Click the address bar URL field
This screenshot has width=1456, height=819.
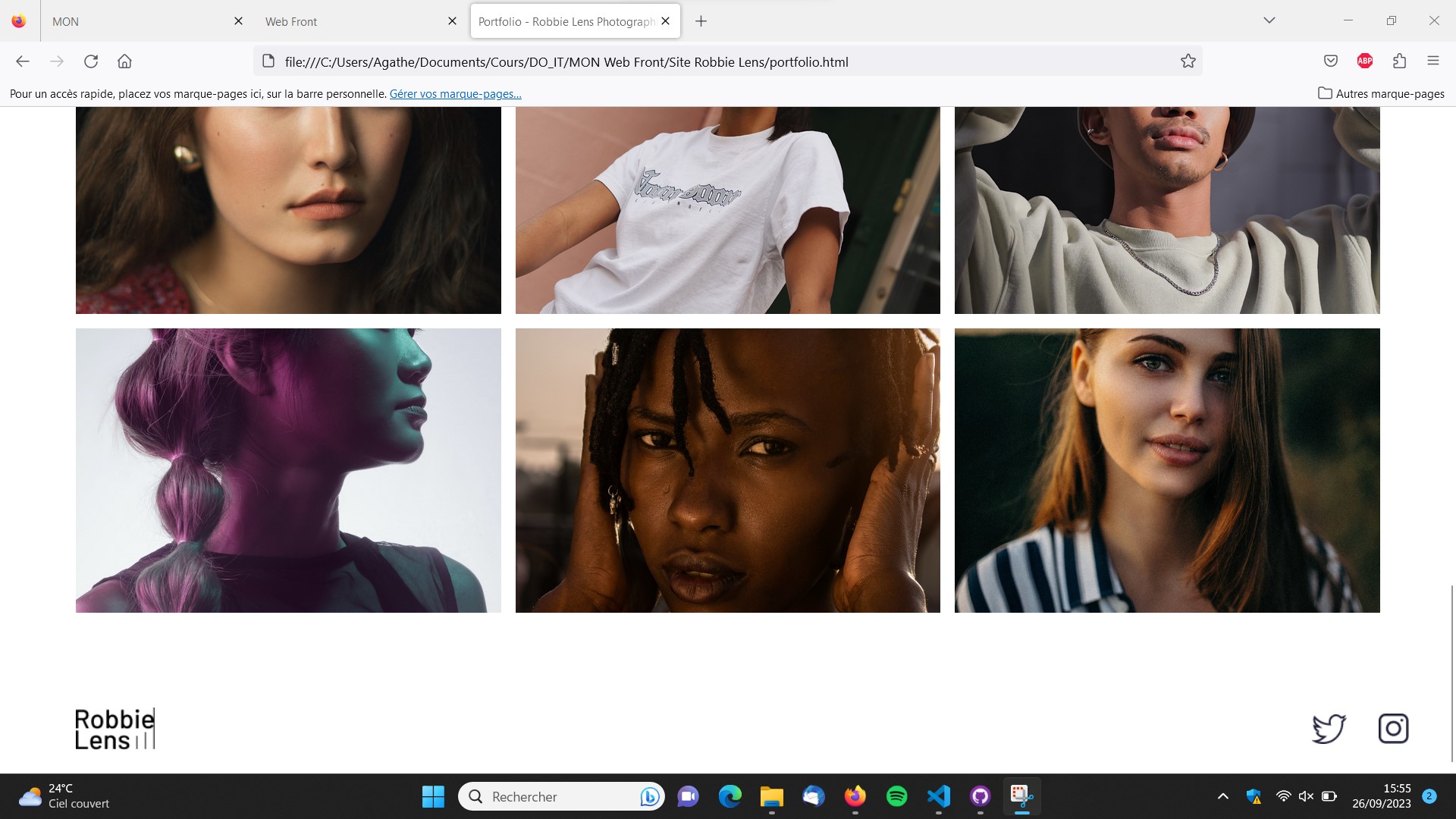click(682, 62)
